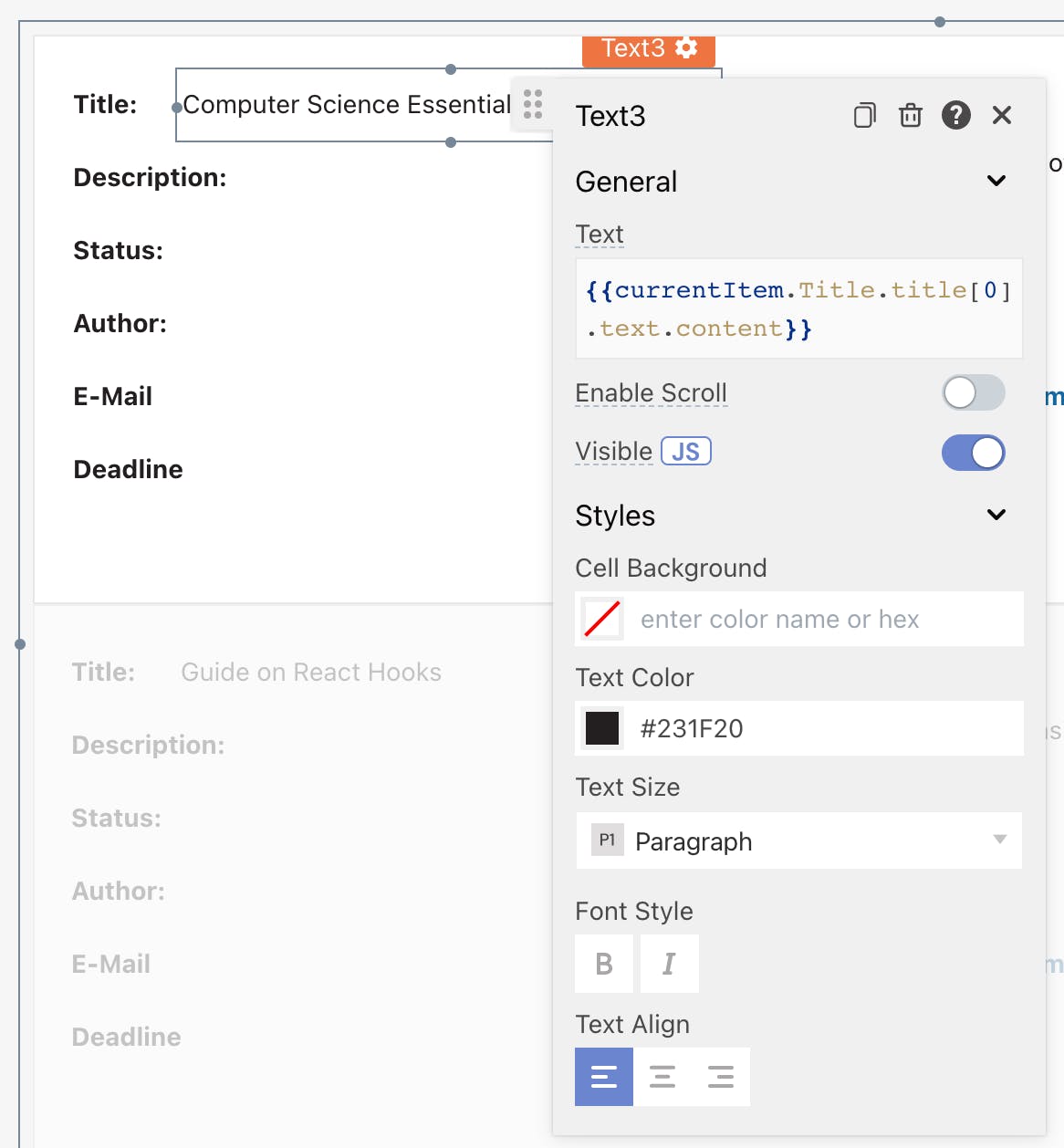Collapse the Styles section

tap(996, 515)
